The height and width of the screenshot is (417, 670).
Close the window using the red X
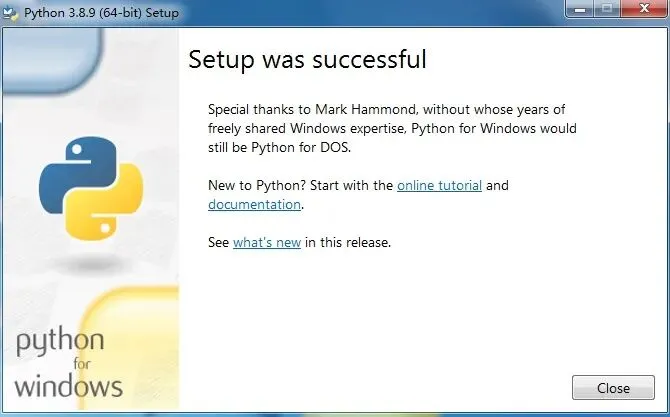click(x=641, y=10)
